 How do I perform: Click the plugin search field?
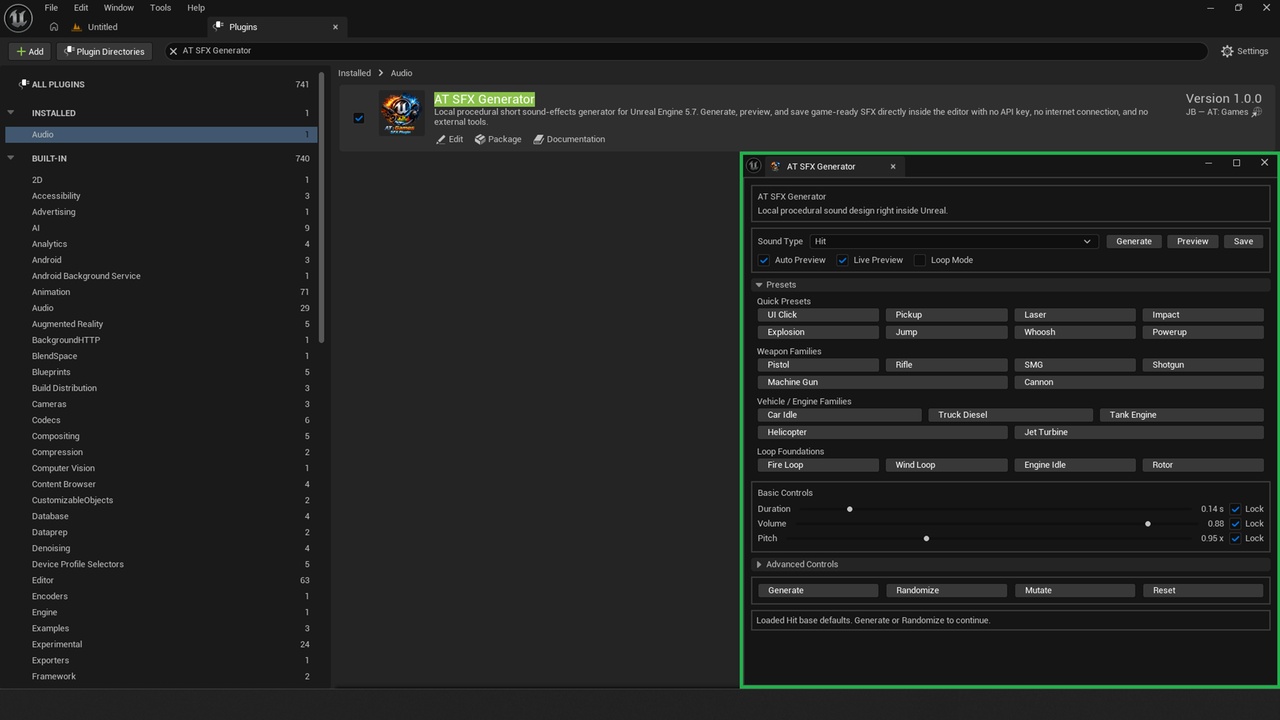pyautogui.click(x=685, y=51)
